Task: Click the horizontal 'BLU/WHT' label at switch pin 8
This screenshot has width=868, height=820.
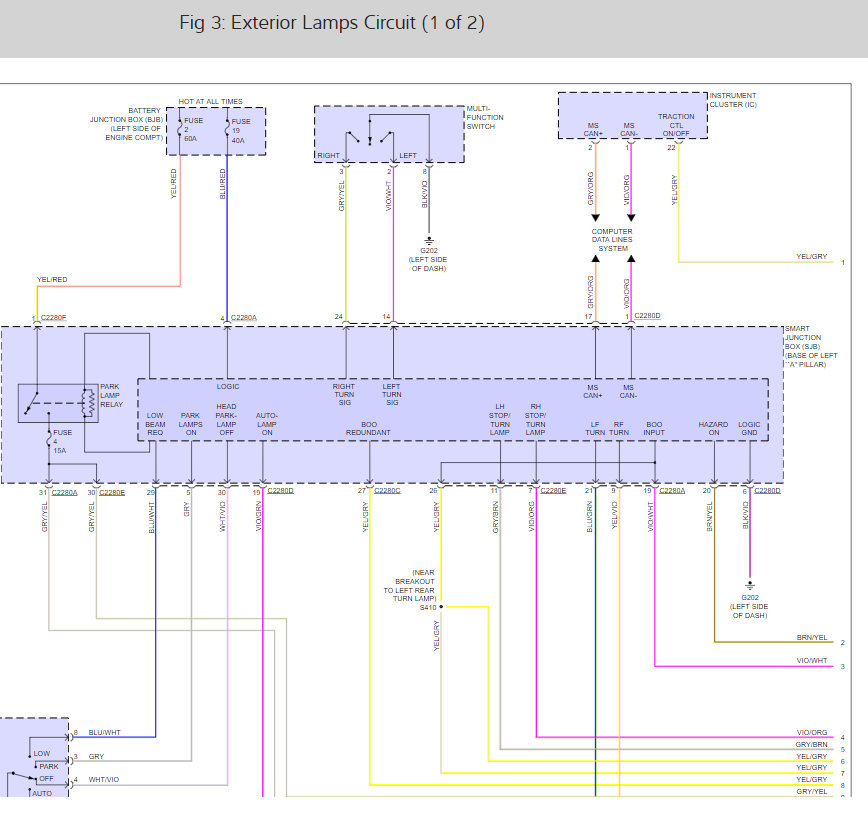Action: 105,733
